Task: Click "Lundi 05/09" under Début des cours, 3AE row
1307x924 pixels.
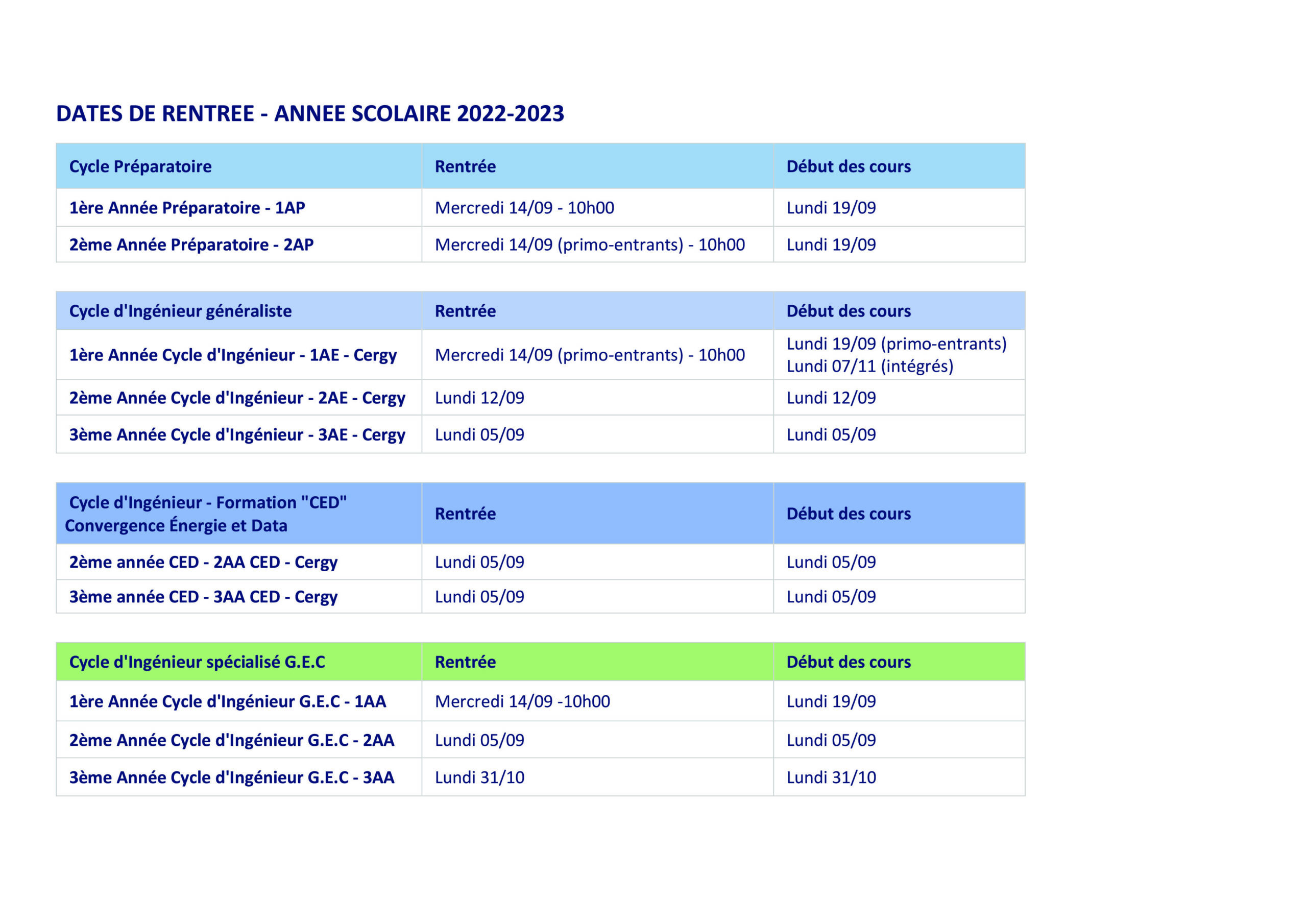Action: pyautogui.click(x=831, y=435)
